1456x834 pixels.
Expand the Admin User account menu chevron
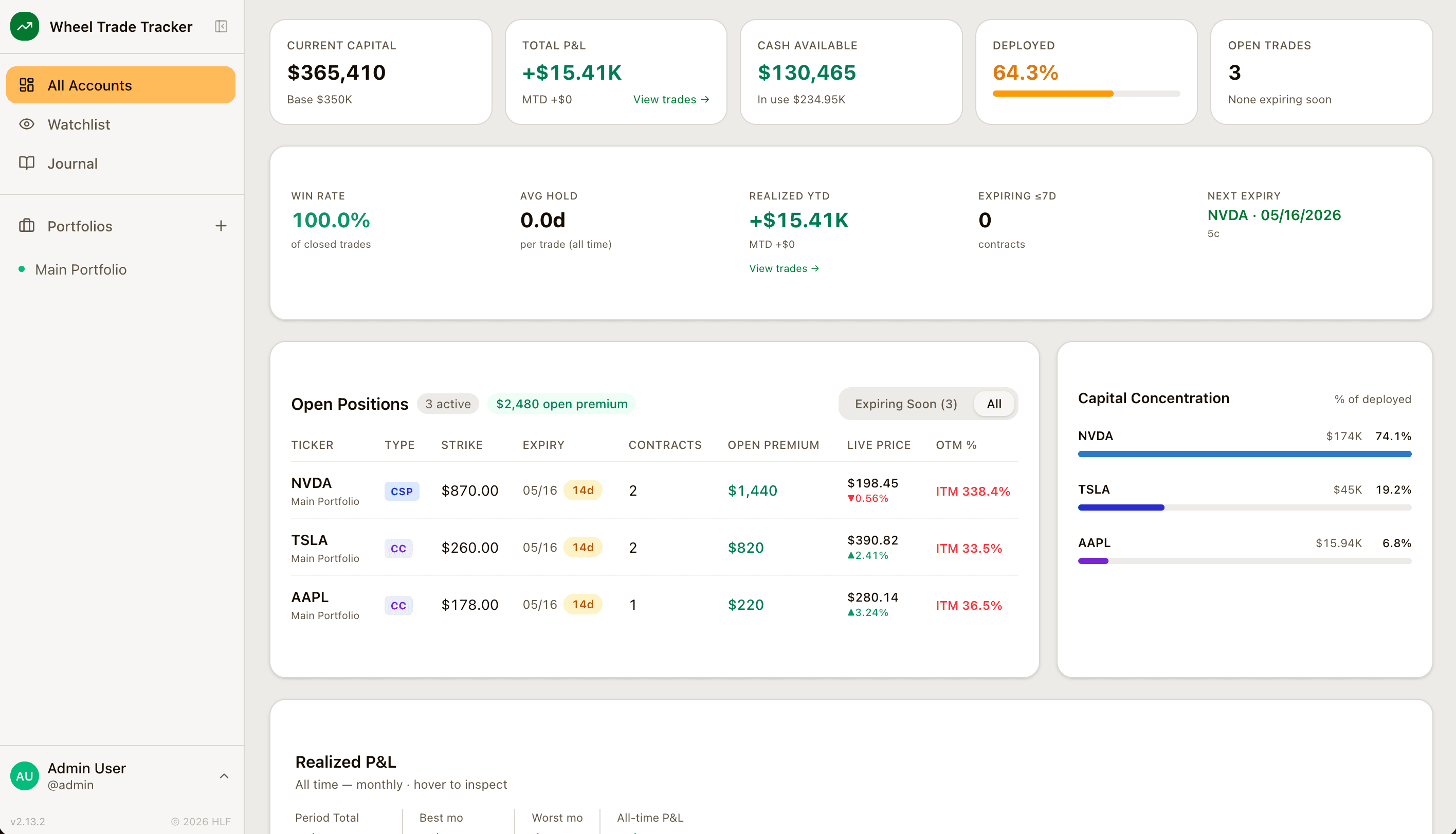point(224,775)
